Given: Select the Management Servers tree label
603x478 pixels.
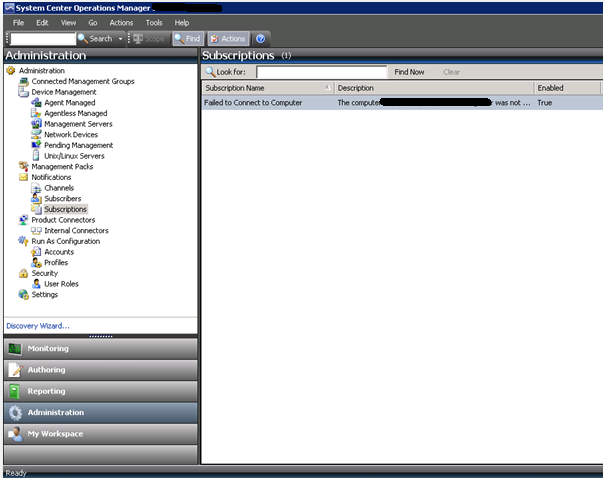Looking at the screenshot, I should coord(78,124).
